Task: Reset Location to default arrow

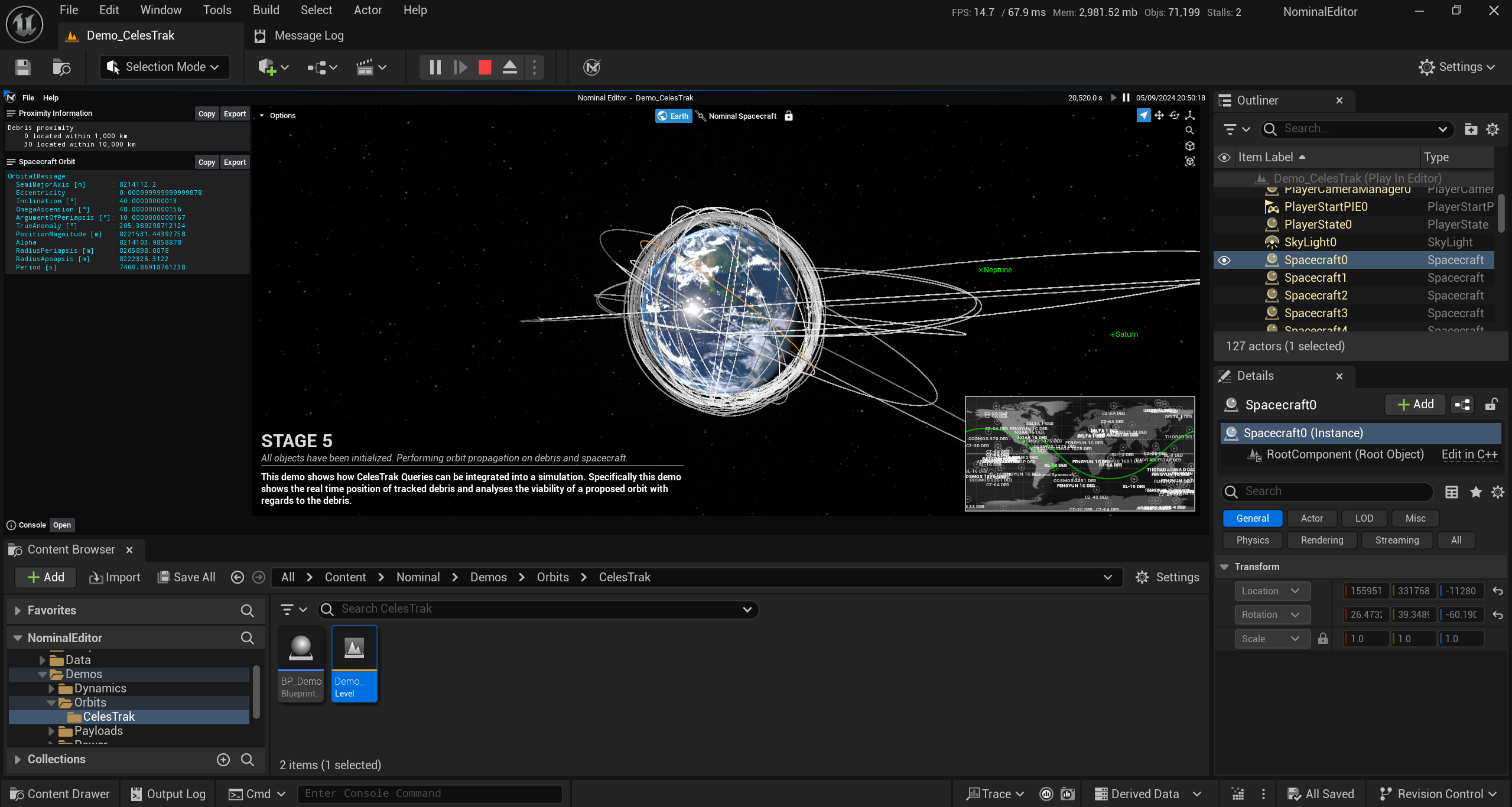Action: (x=1498, y=591)
